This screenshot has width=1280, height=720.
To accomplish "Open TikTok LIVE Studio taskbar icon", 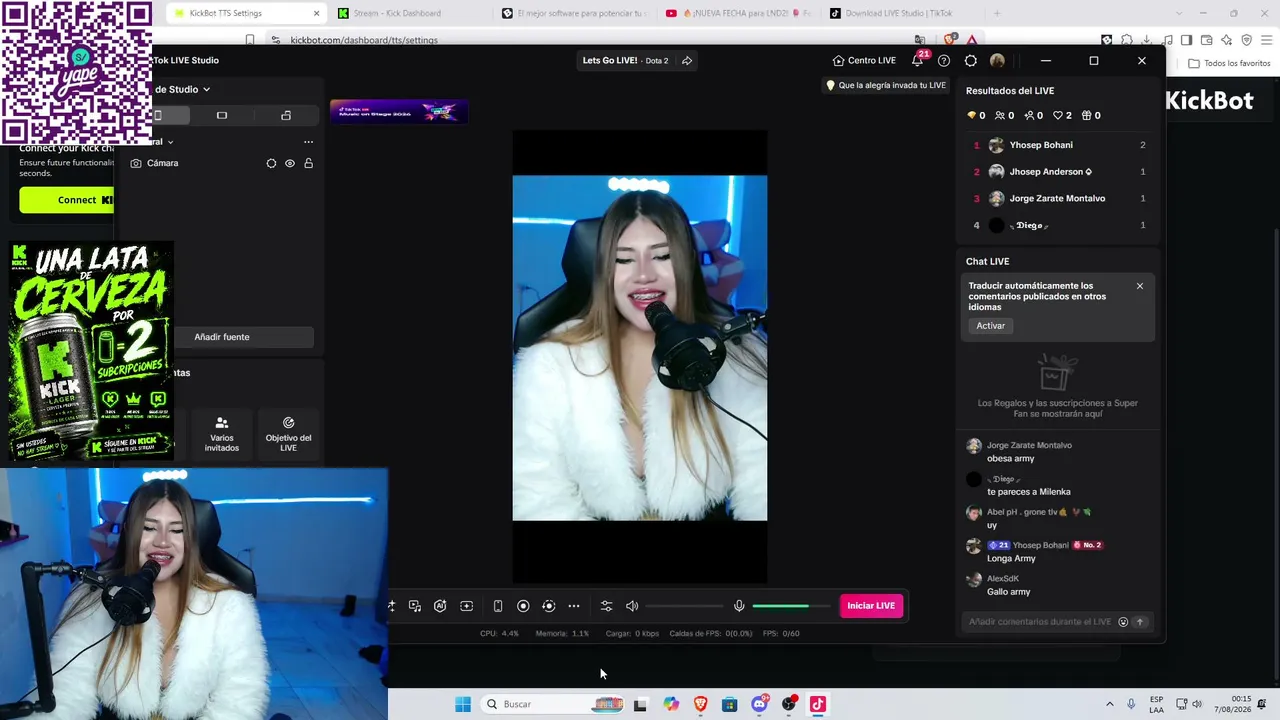I will [817, 704].
